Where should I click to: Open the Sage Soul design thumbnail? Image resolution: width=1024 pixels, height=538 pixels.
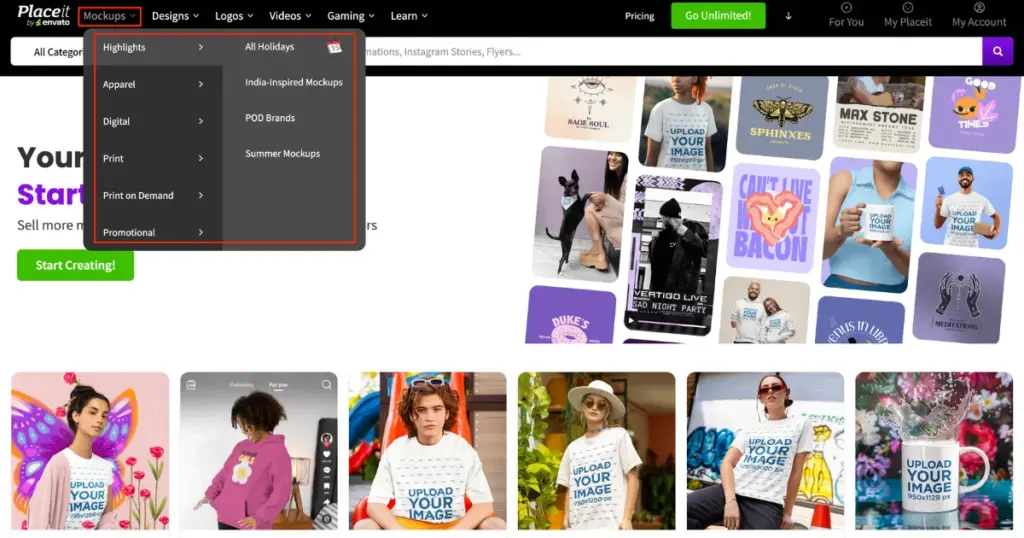(590, 107)
